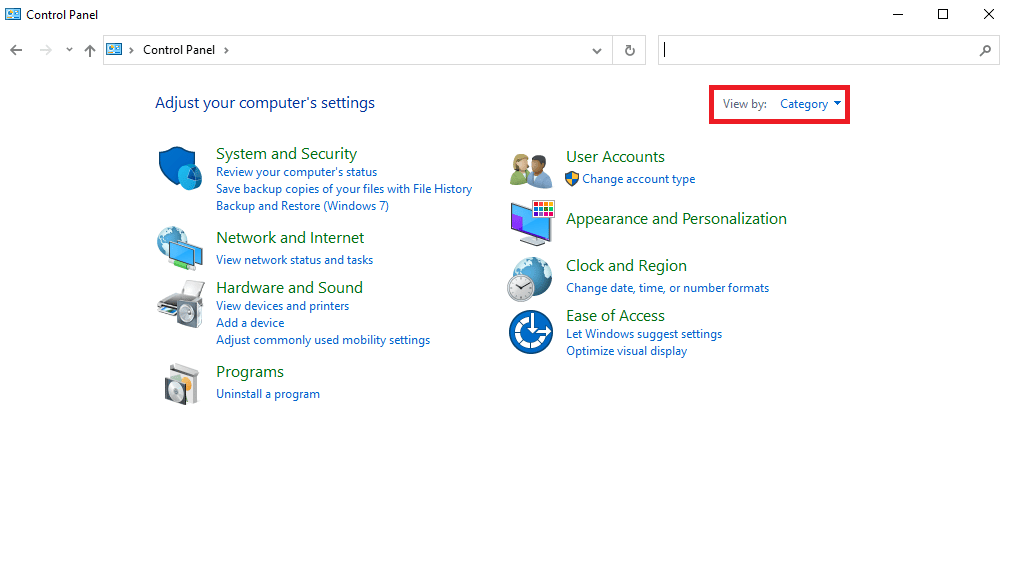This screenshot has width=1009, height=583.
Task: Click the Appearance and Personalization monitor icon
Action: coord(531,223)
